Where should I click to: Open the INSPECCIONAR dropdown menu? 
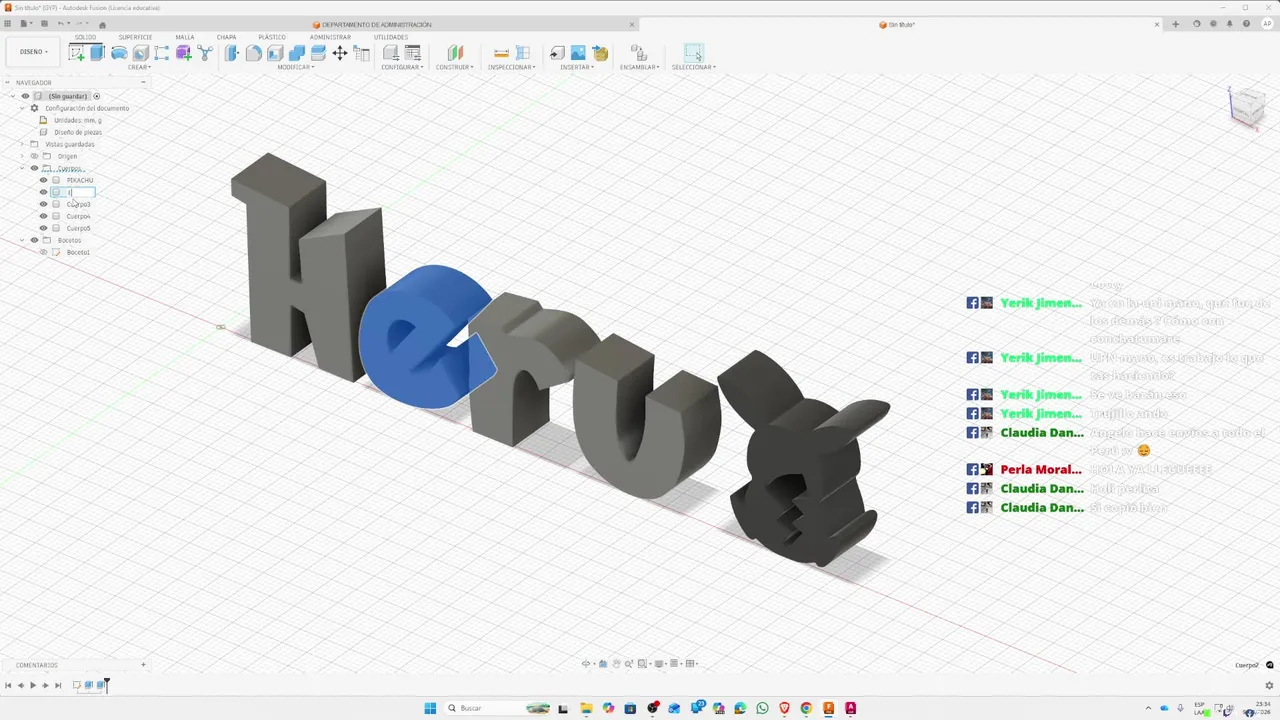pyautogui.click(x=512, y=67)
